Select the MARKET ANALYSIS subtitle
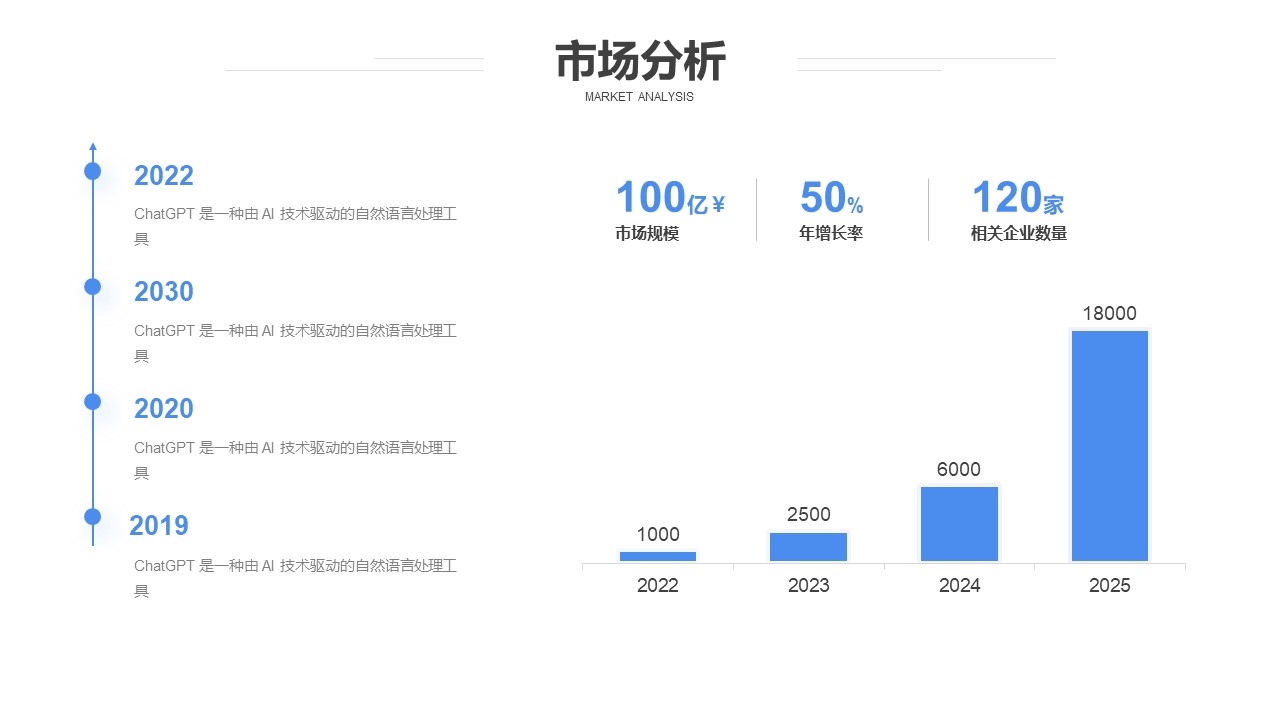This screenshot has height=720, width=1280. (639, 97)
